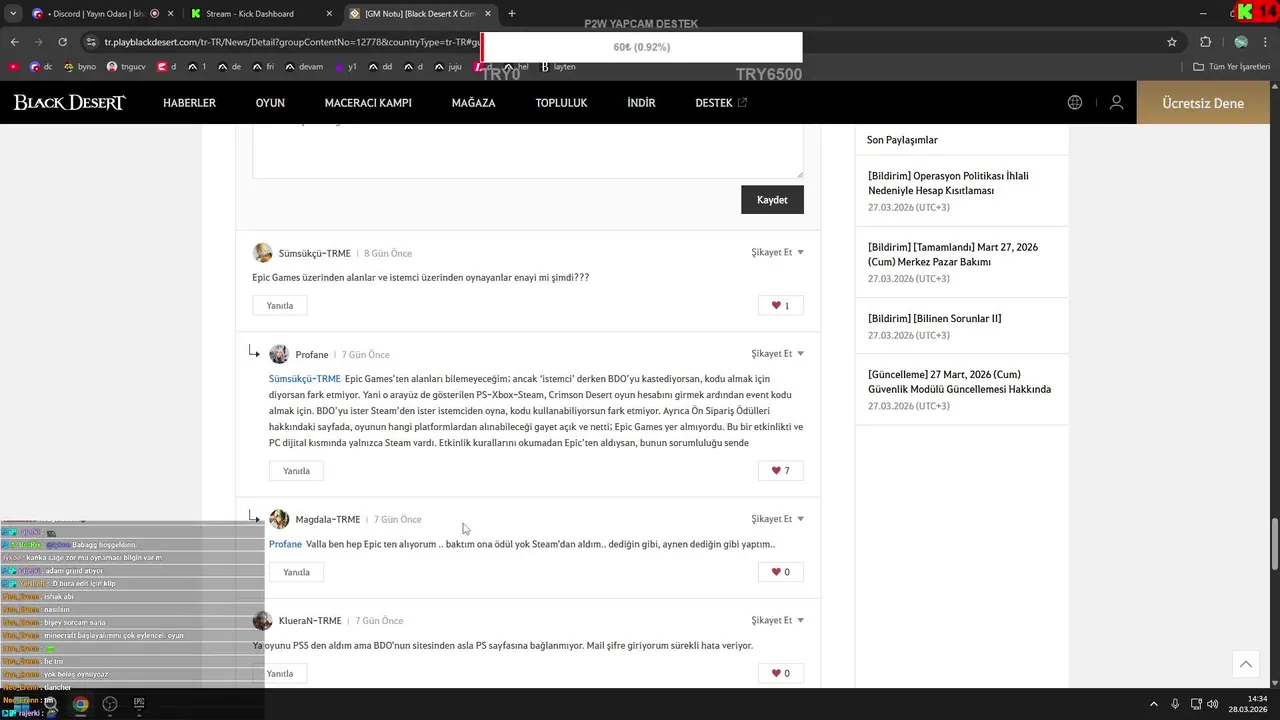Expand 'Şikayet Et' on Profane's comment

(x=777, y=354)
